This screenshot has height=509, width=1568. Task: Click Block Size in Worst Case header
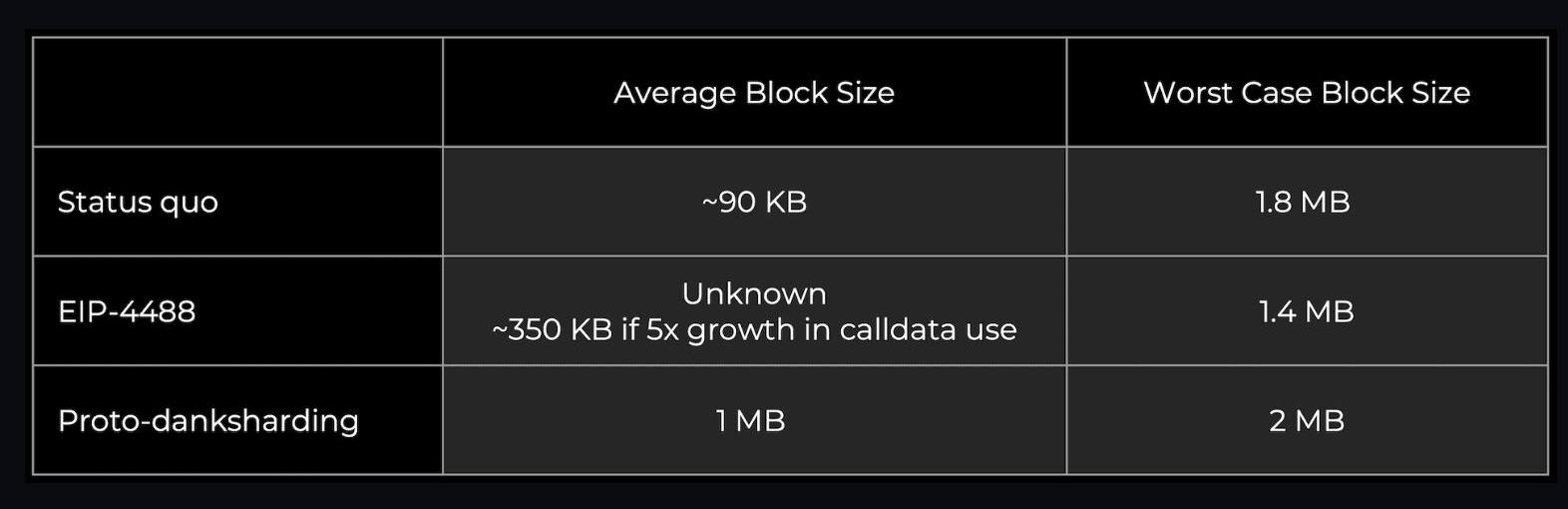pos(1395,93)
